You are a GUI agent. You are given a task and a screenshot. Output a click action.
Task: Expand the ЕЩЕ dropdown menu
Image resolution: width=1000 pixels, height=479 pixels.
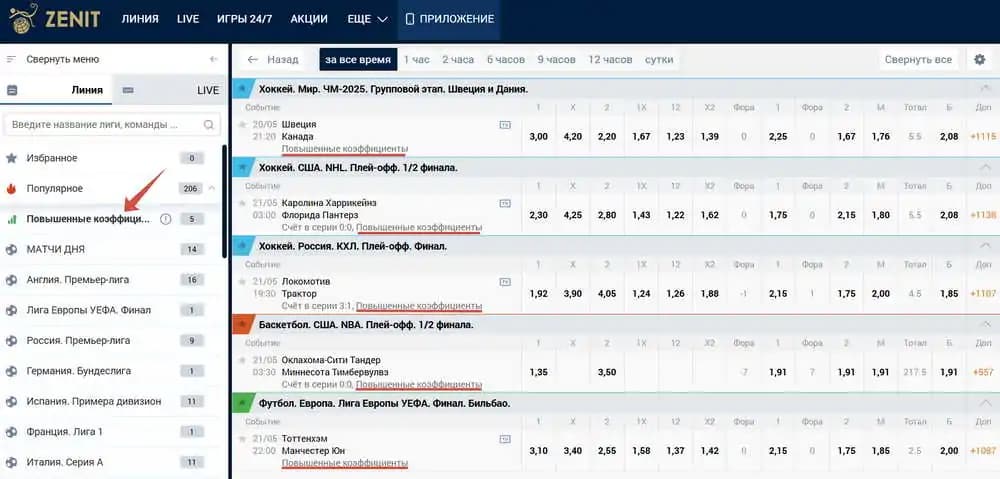point(367,19)
